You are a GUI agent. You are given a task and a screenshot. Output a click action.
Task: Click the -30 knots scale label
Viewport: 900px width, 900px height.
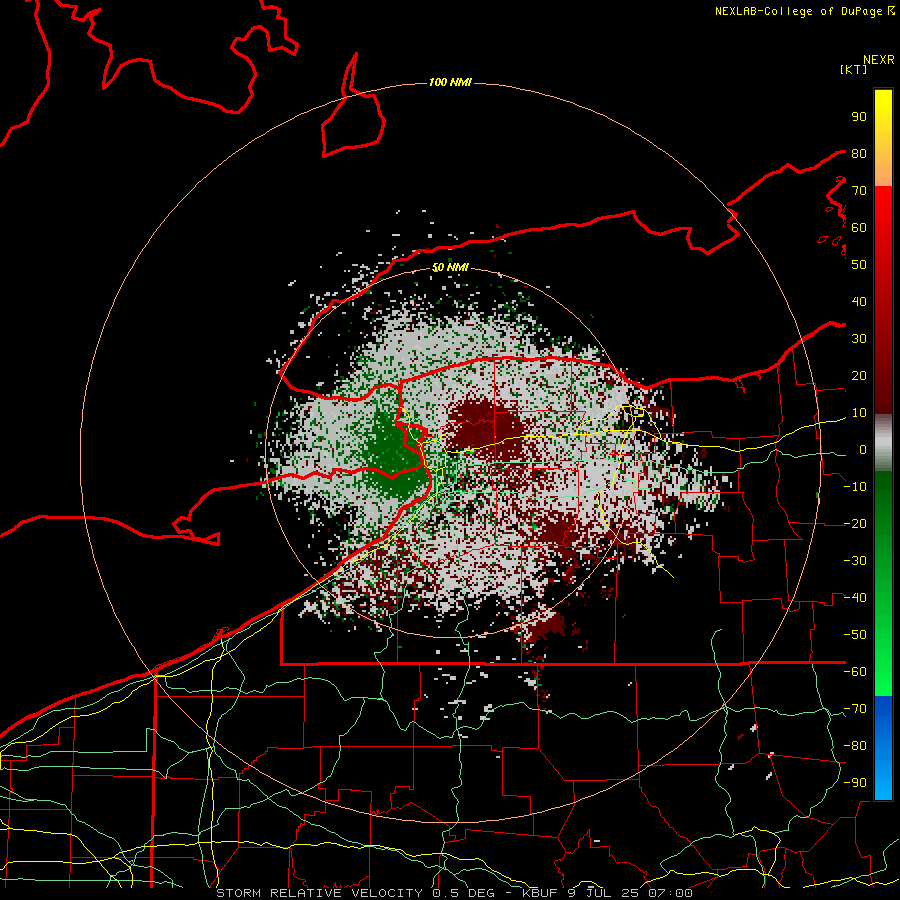click(x=855, y=561)
